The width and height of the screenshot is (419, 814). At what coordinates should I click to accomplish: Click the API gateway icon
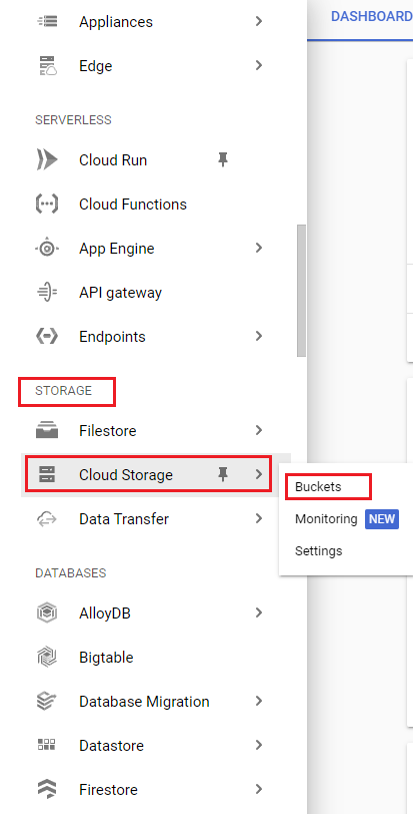tap(47, 293)
